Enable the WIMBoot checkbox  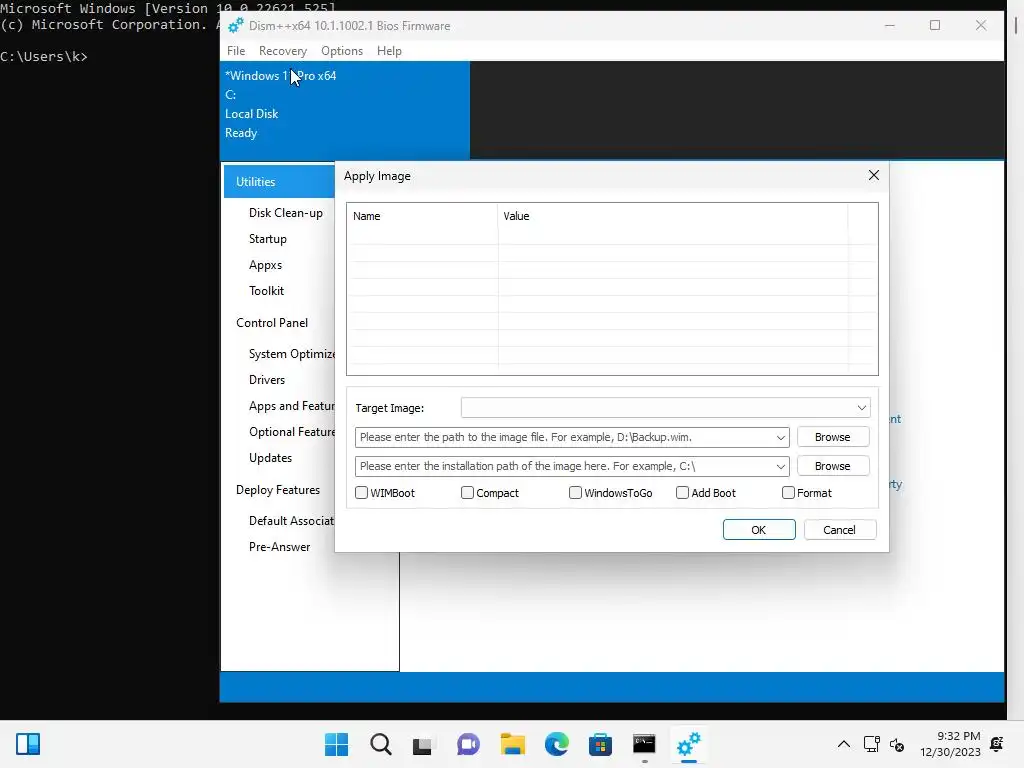click(x=361, y=492)
